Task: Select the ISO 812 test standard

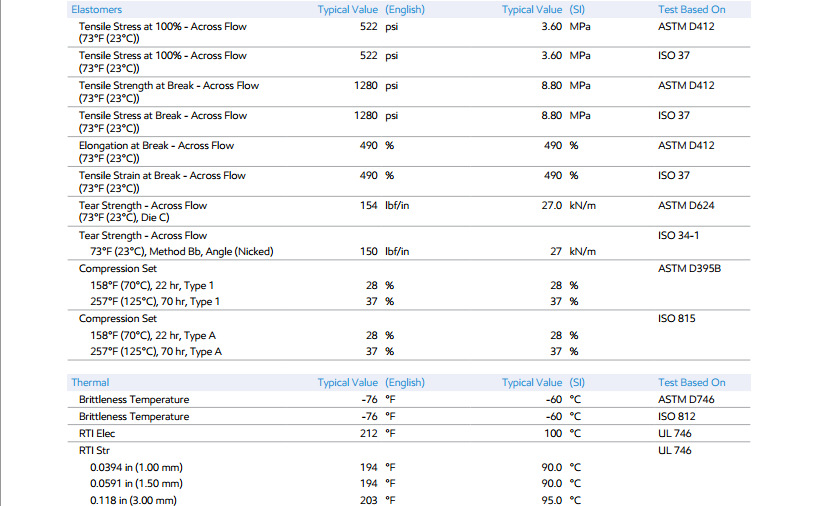Action: click(x=676, y=416)
